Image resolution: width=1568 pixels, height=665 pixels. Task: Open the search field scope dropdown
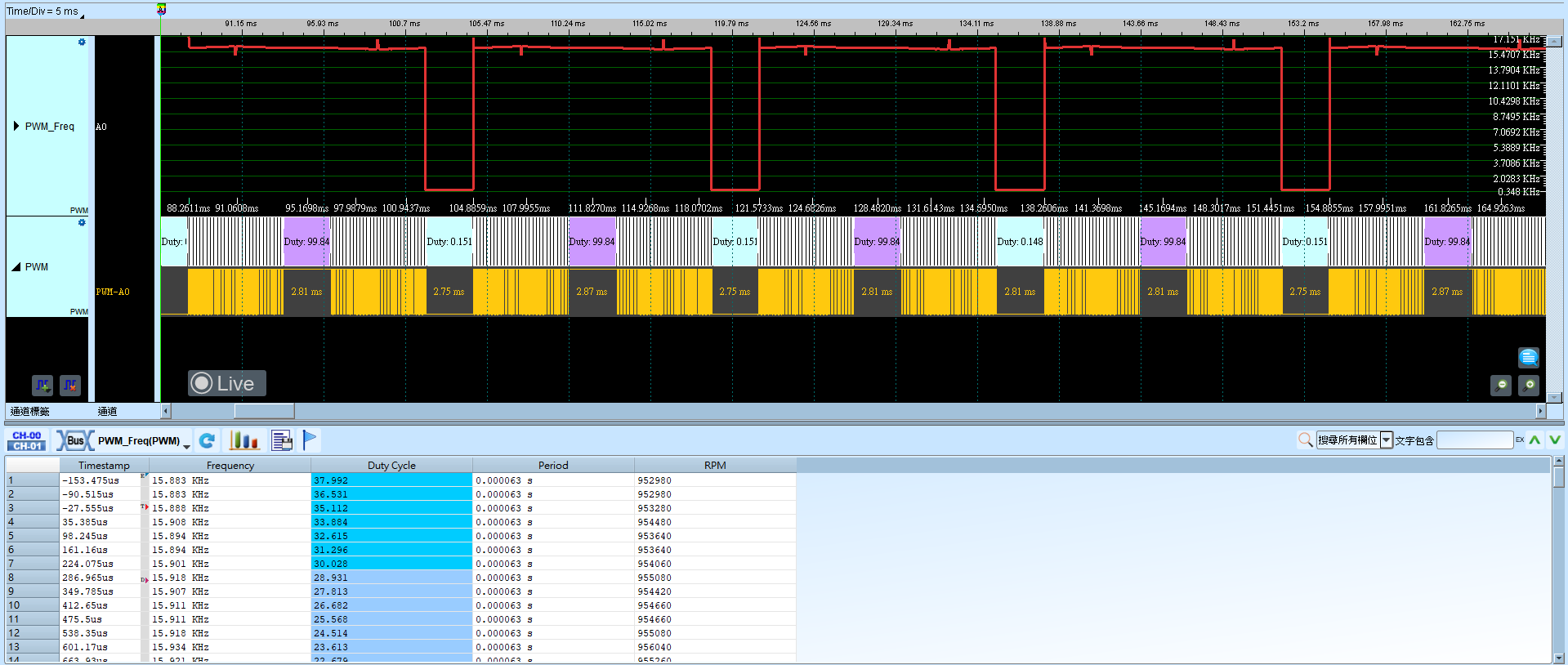(x=1387, y=440)
